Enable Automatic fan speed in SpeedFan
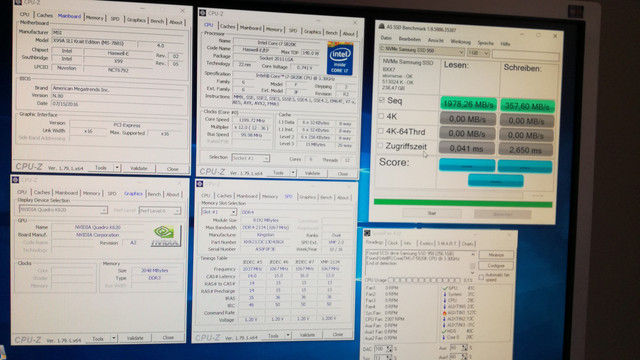The height and width of the screenshot is (360, 640). 481,278
